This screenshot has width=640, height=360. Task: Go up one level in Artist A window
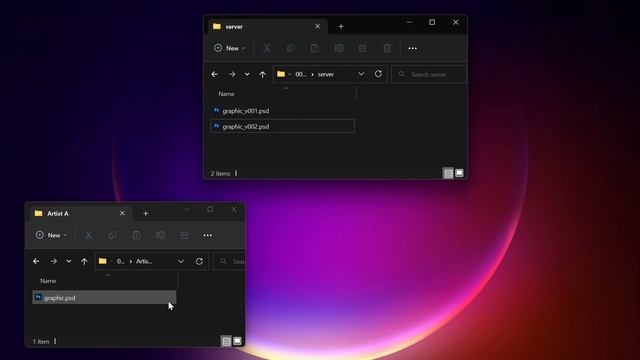[84, 261]
